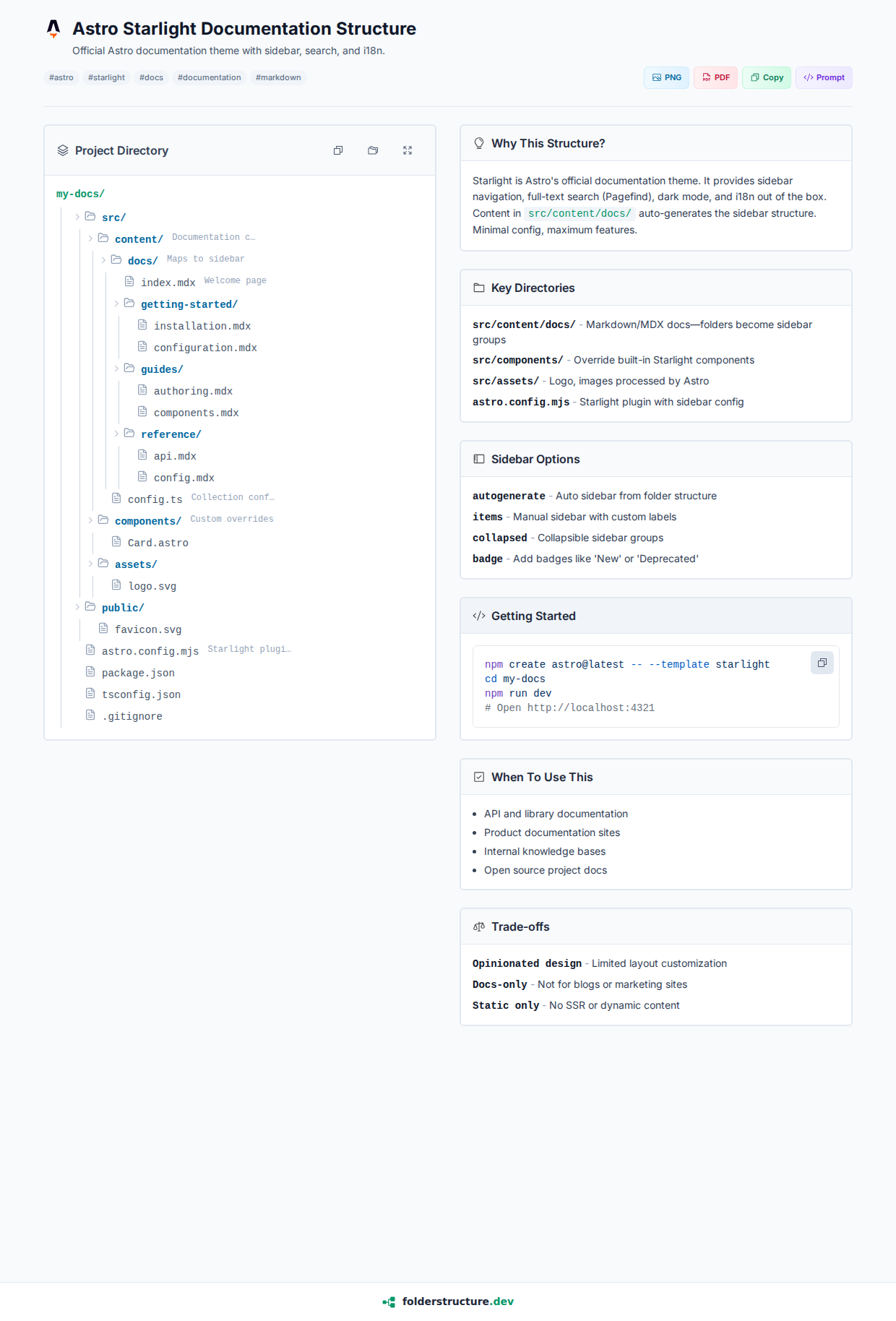This screenshot has height=1321, width=896.
Task: Click the Project Directory layers icon
Action: pyautogui.click(x=63, y=150)
